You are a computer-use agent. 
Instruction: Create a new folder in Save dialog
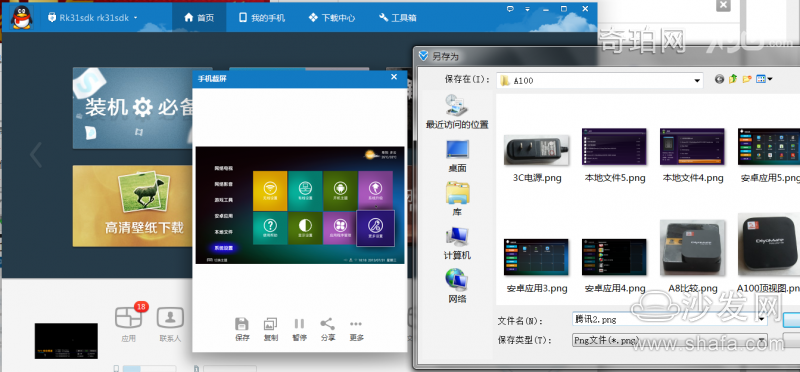(x=747, y=79)
